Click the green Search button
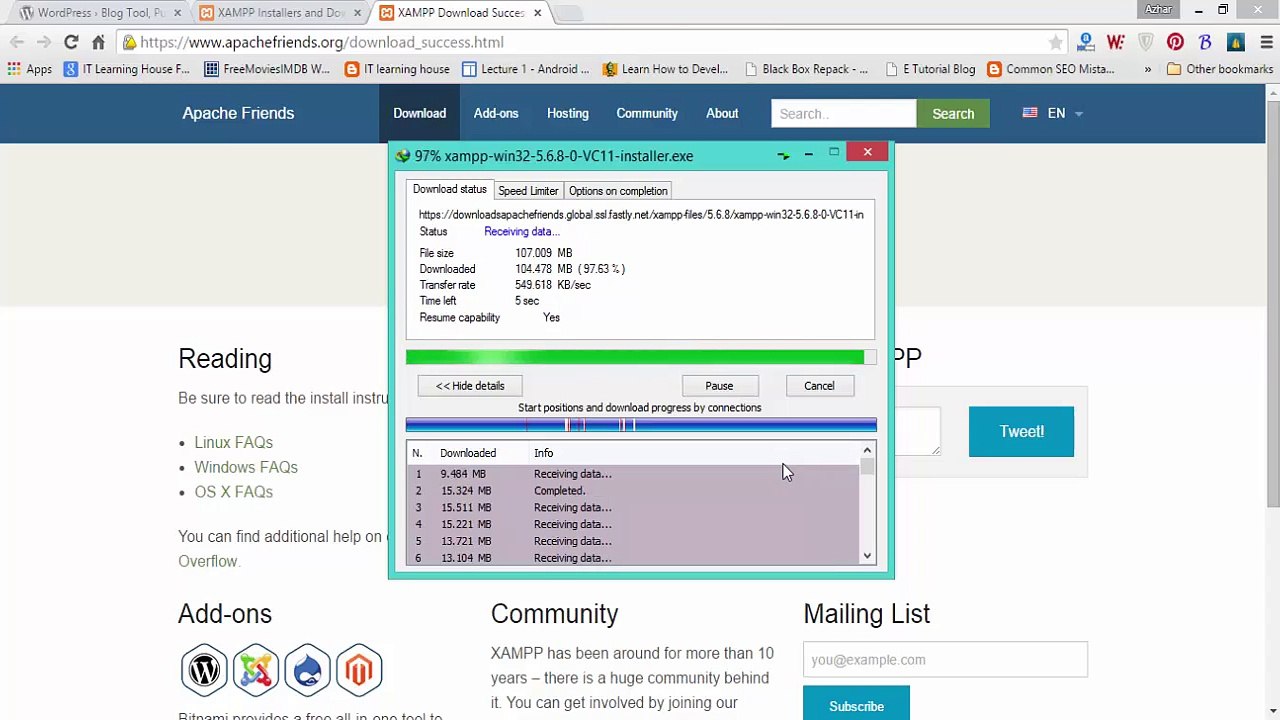The width and height of the screenshot is (1280, 720). (x=953, y=114)
